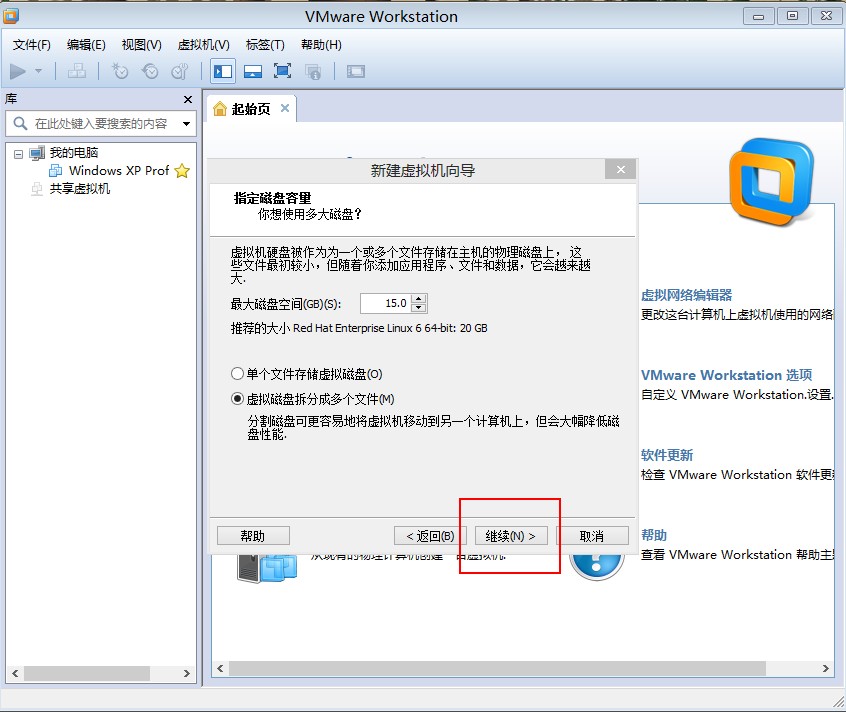Select 共享虚拟机 in the library
This screenshot has height=712, width=846.
pos(80,189)
